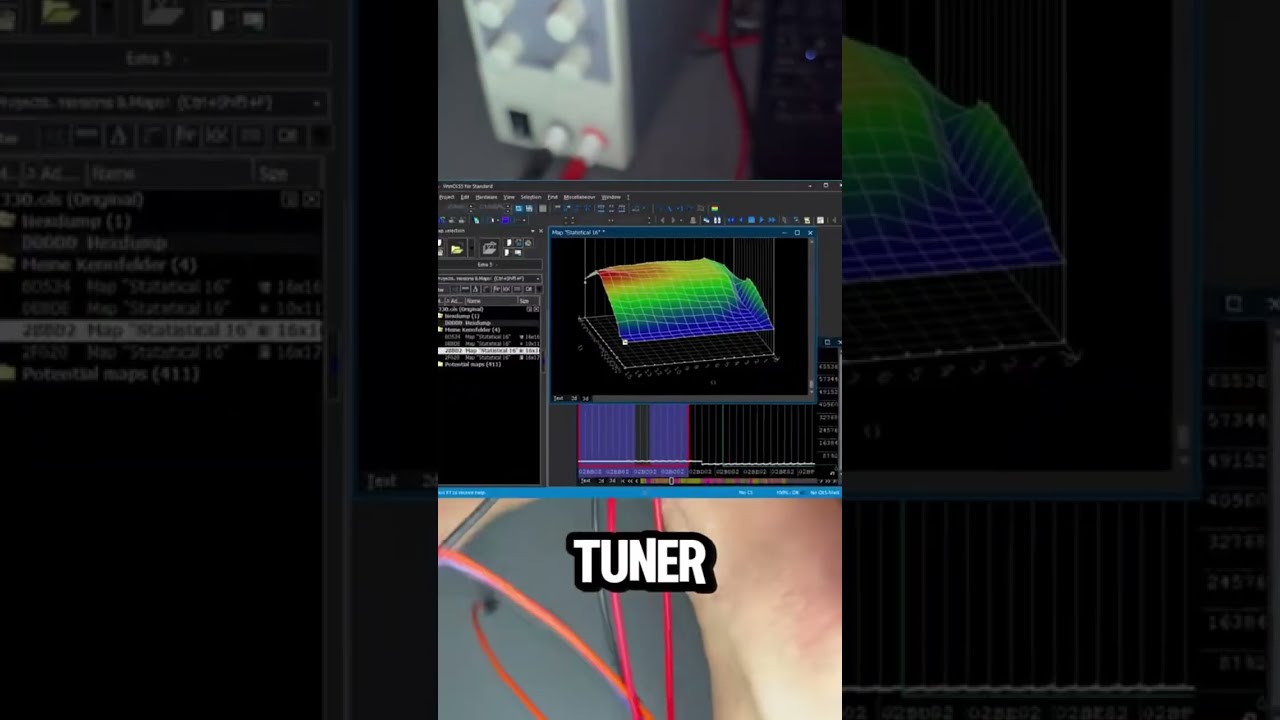
Task: Open the Find menu
Action: click(552, 197)
